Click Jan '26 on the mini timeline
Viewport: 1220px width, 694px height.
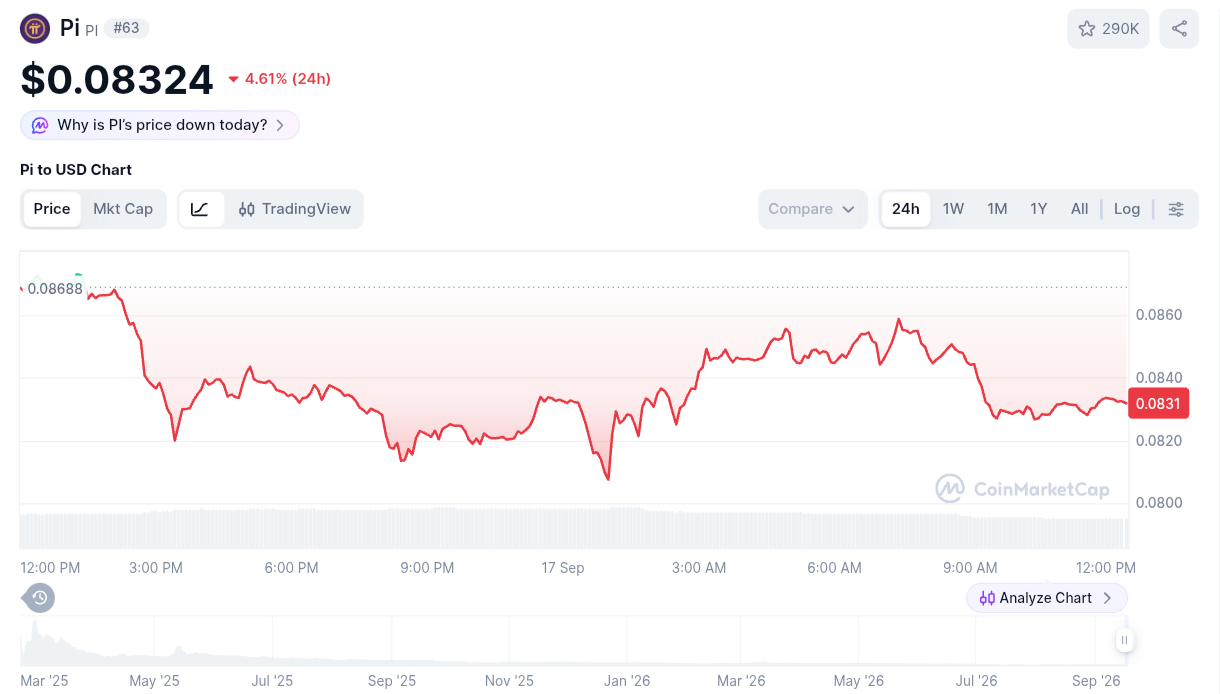point(627,681)
